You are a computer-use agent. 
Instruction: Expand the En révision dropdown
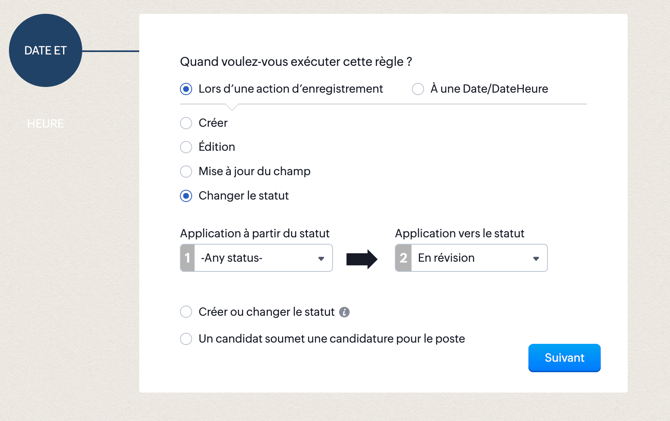[479, 258]
